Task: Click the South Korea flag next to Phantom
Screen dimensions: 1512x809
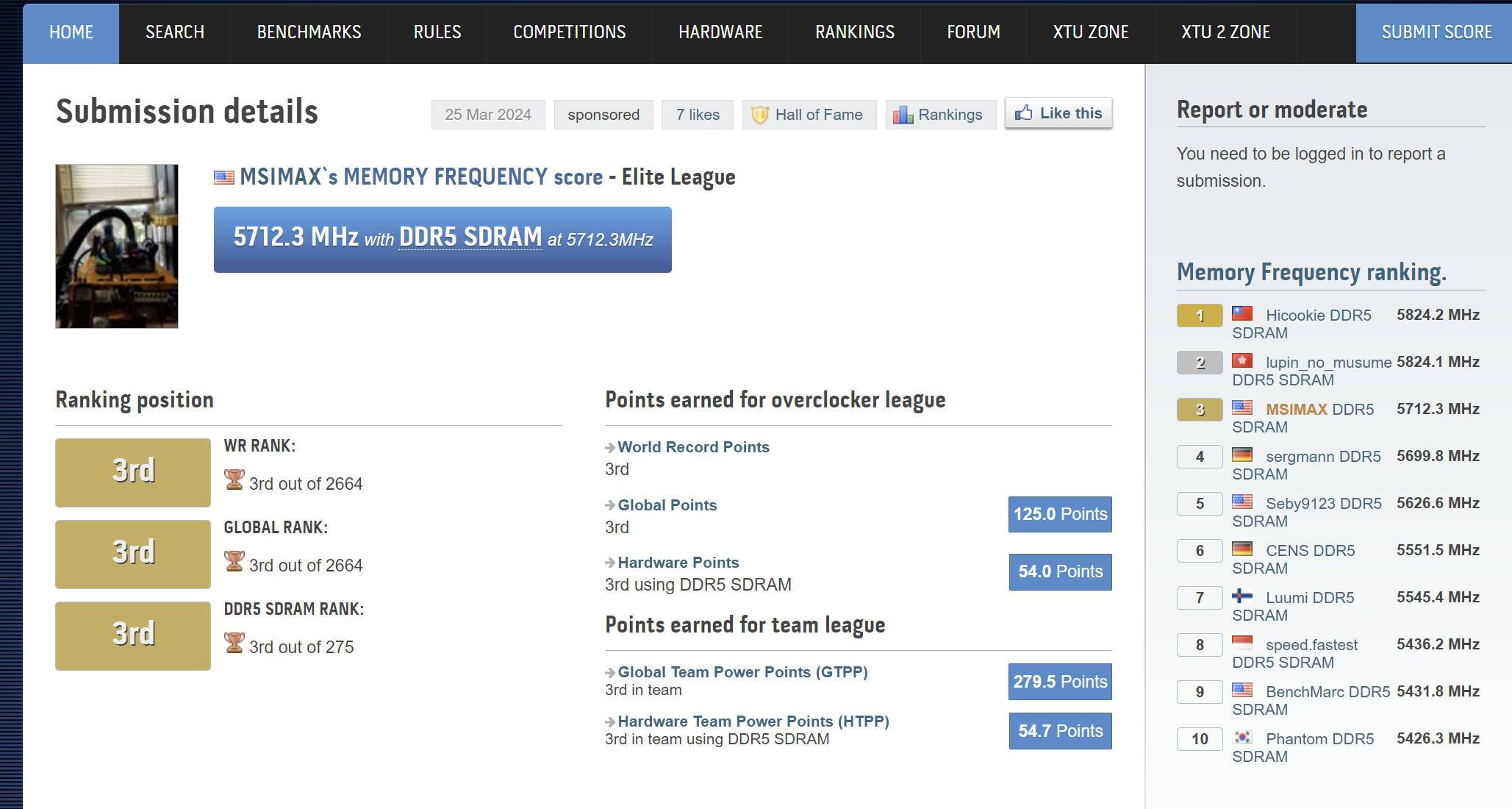Action: pyautogui.click(x=1242, y=737)
